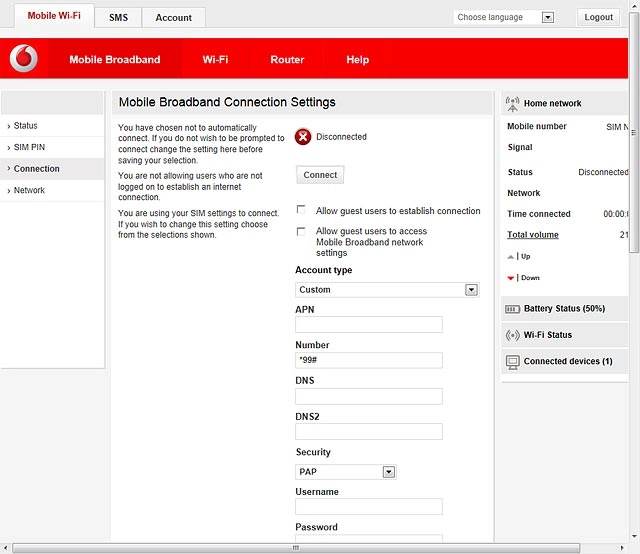Click the red Disconnected status icon

click(303, 137)
